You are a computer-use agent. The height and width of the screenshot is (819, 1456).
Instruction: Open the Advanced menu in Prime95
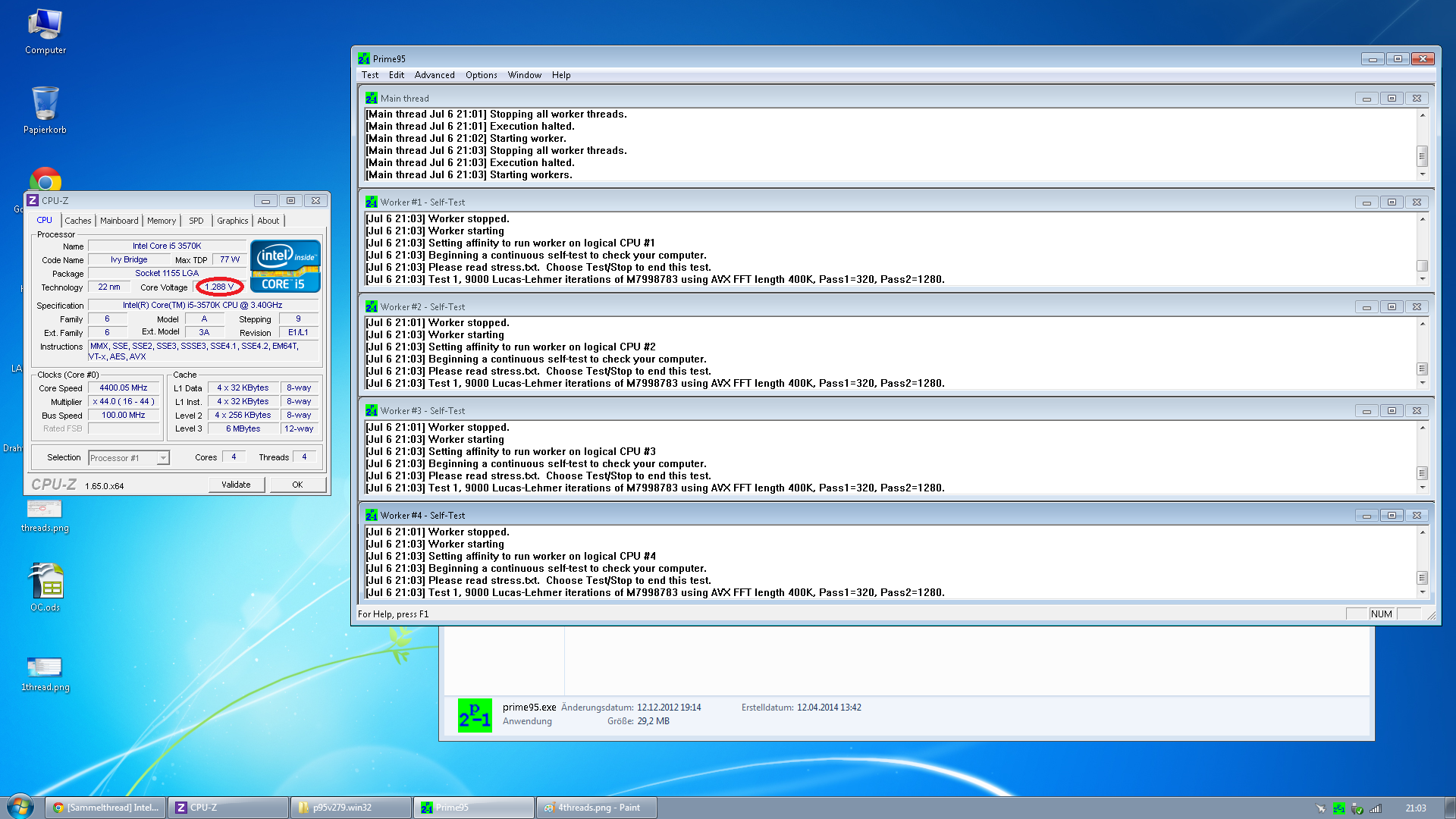[x=434, y=75]
